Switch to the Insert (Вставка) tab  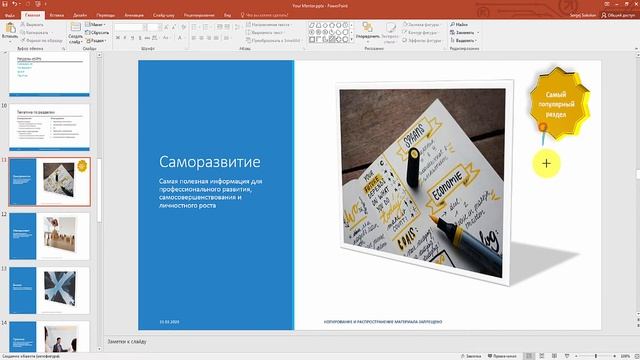(57, 15)
